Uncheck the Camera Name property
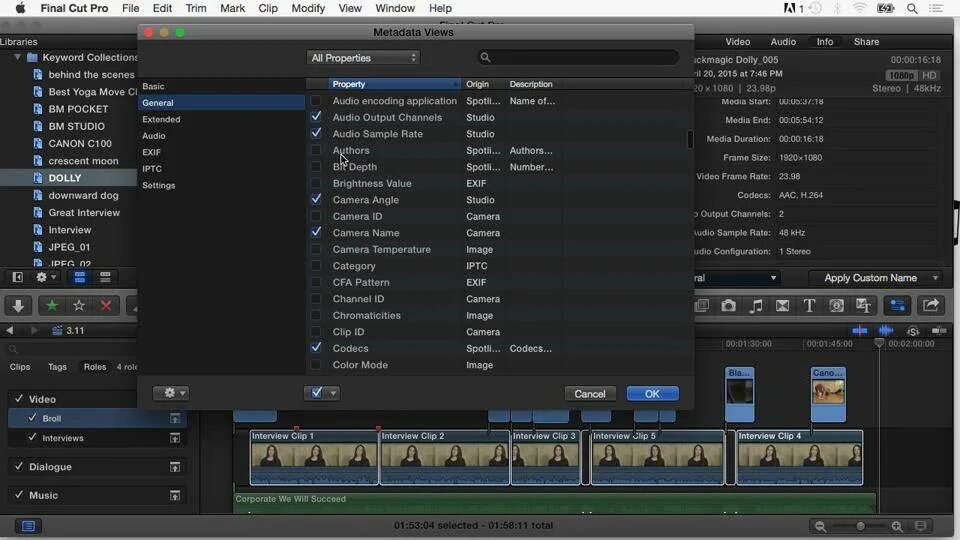The width and height of the screenshot is (960, 540). coord(316,233)
